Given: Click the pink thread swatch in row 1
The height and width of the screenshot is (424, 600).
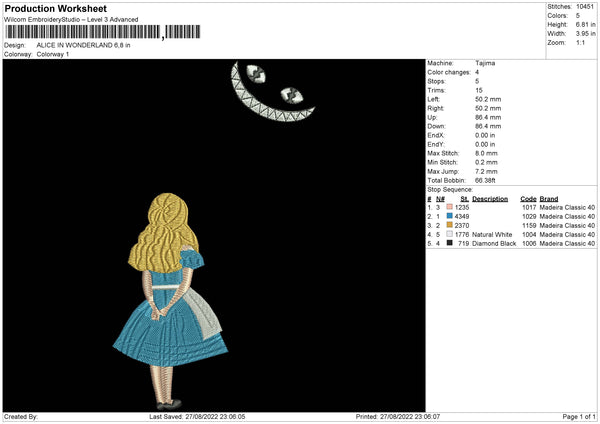Looking at the screenshot, I should pyautogui.click(x=449, y=207).
